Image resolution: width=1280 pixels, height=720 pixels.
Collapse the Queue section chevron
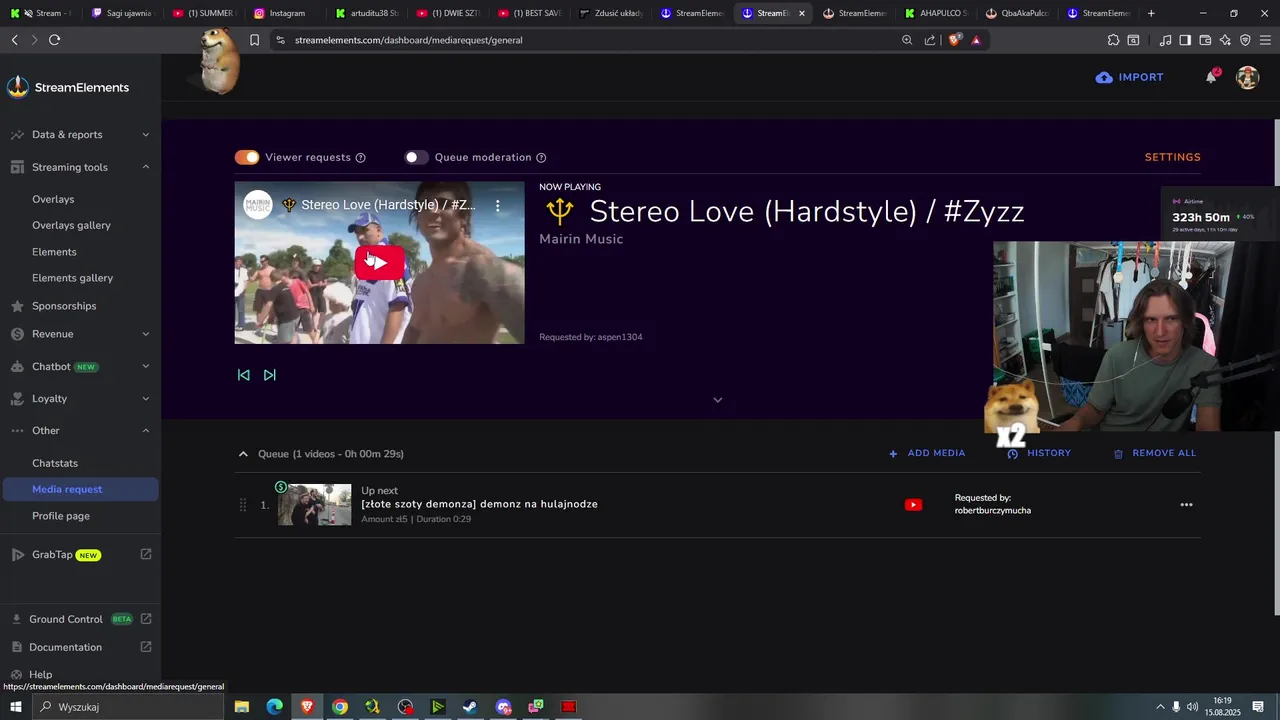coord(243,454)
